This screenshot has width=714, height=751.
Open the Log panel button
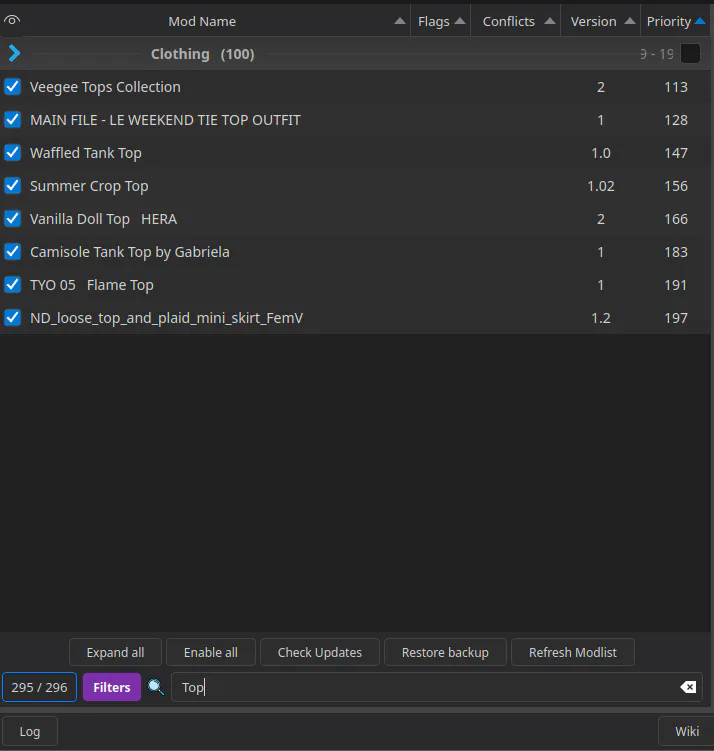coord(30,731)
